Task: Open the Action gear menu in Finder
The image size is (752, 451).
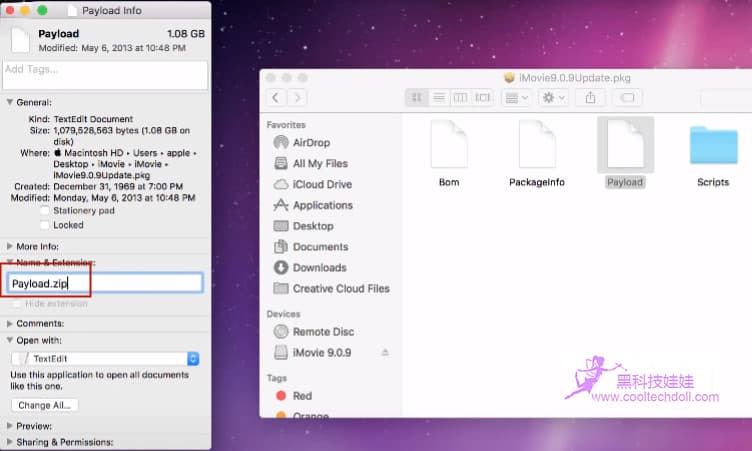Action: (x=553, y=98)
